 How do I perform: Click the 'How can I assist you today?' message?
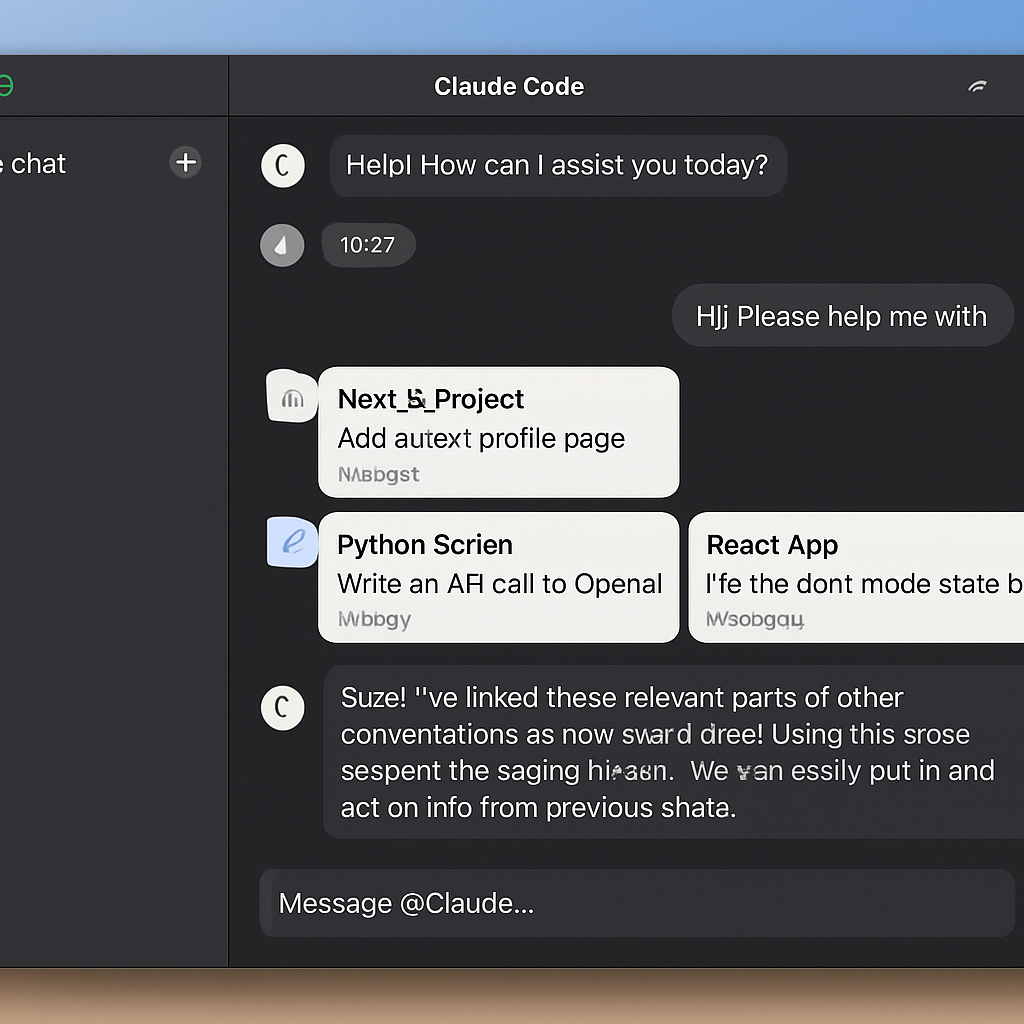[558, 166]
